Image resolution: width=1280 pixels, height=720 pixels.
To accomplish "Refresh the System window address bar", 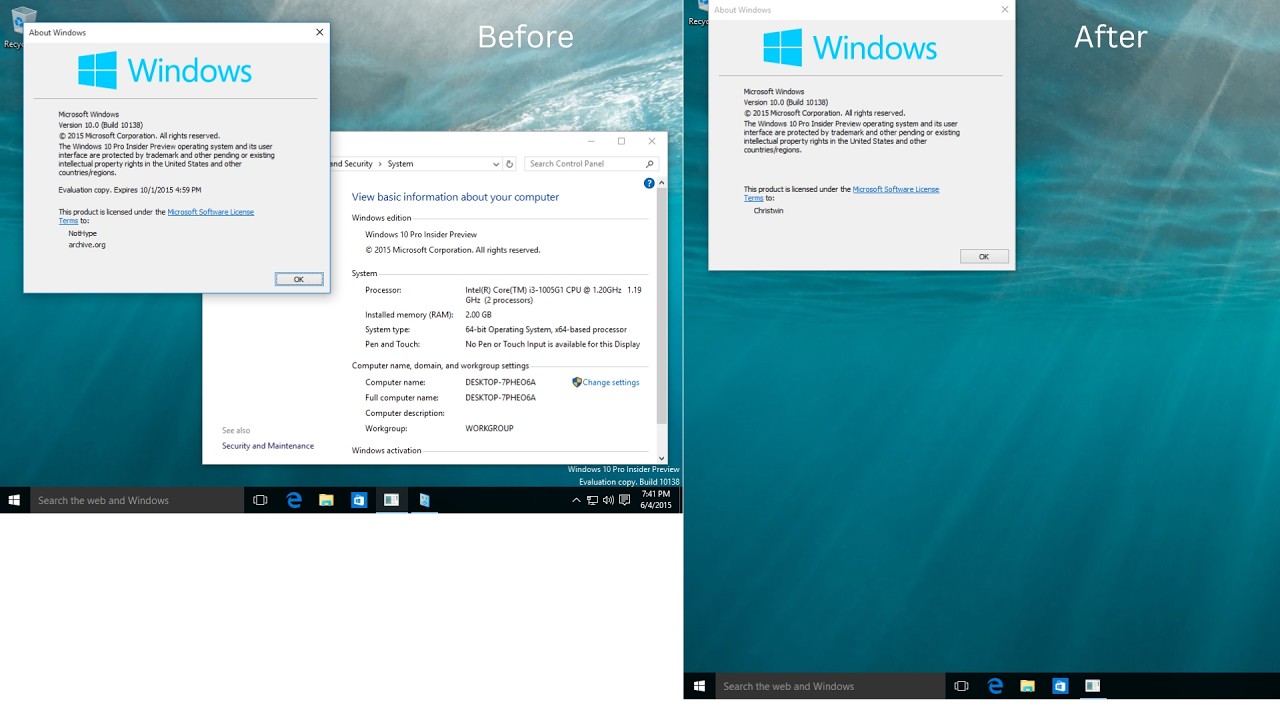I will pyautogui.click(x=509, y=164).
